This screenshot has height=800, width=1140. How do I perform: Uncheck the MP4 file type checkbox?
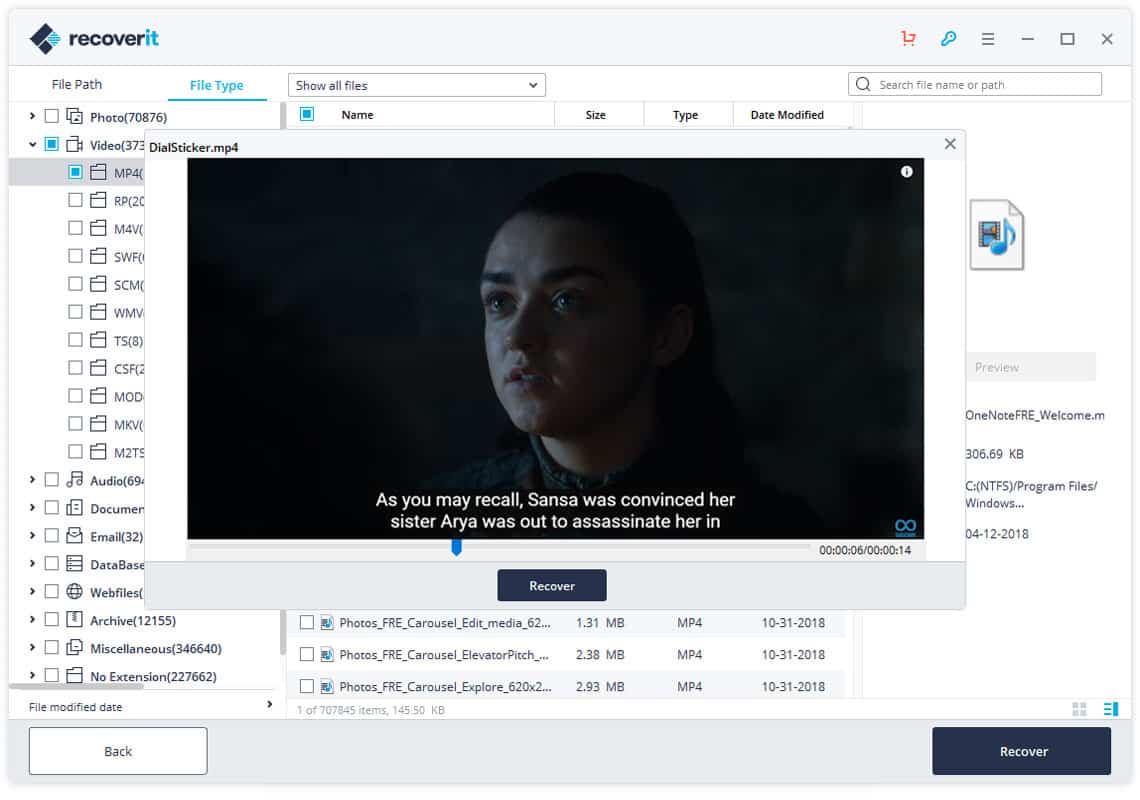coord(75,172)
